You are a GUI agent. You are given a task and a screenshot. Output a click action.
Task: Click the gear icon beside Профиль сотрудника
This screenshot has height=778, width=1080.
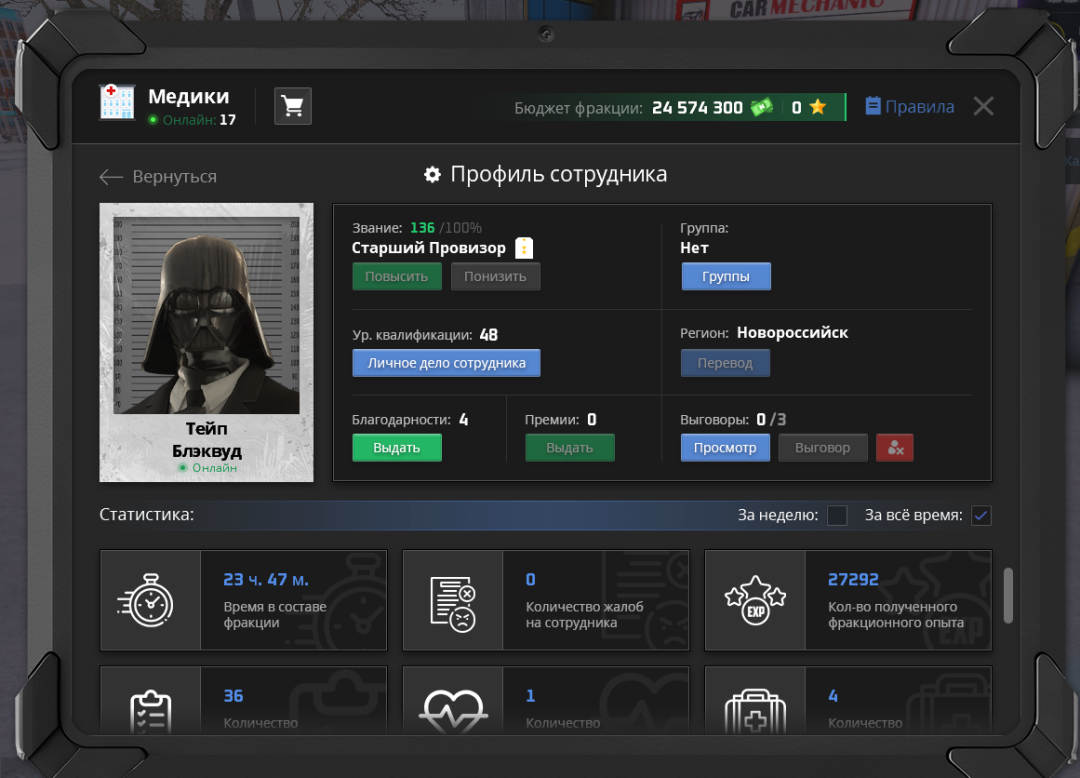click(x=432, y=175)
